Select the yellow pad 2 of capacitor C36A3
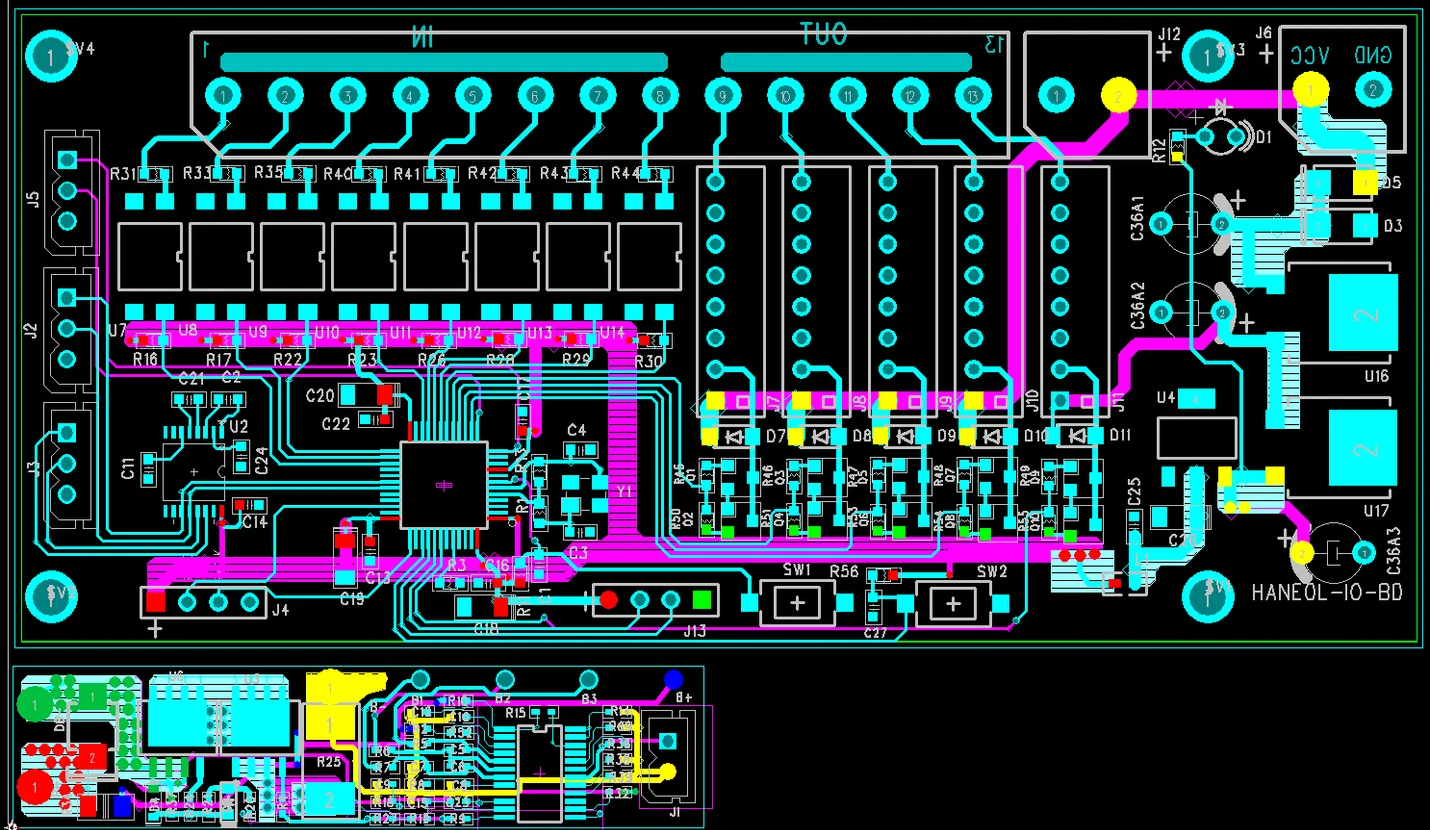Screen dimensions: 1430x830 (1302, 552)
